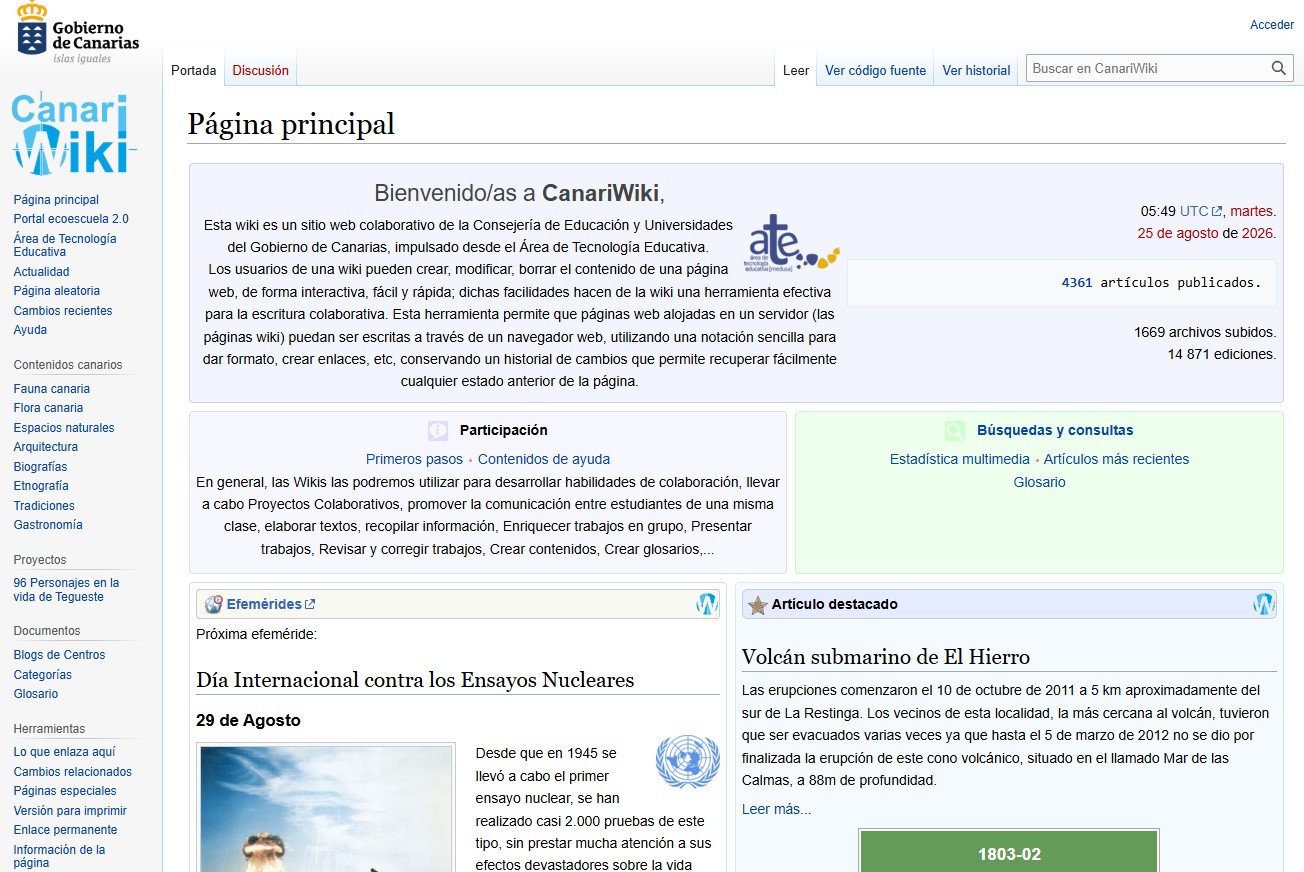Open the Efemérides external link
This screenshot has height=872, width=1304.
click(x=271, y=604)
